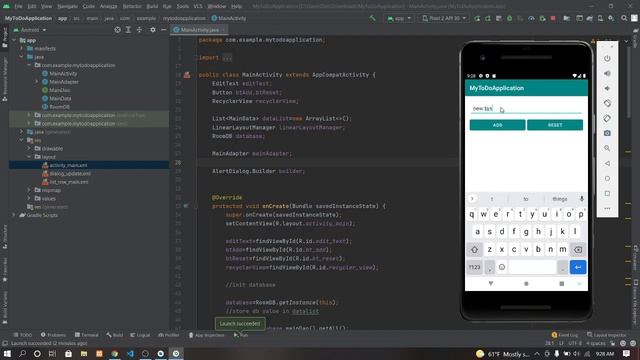Tap the keyboard microphone icon

click(582, 199)
